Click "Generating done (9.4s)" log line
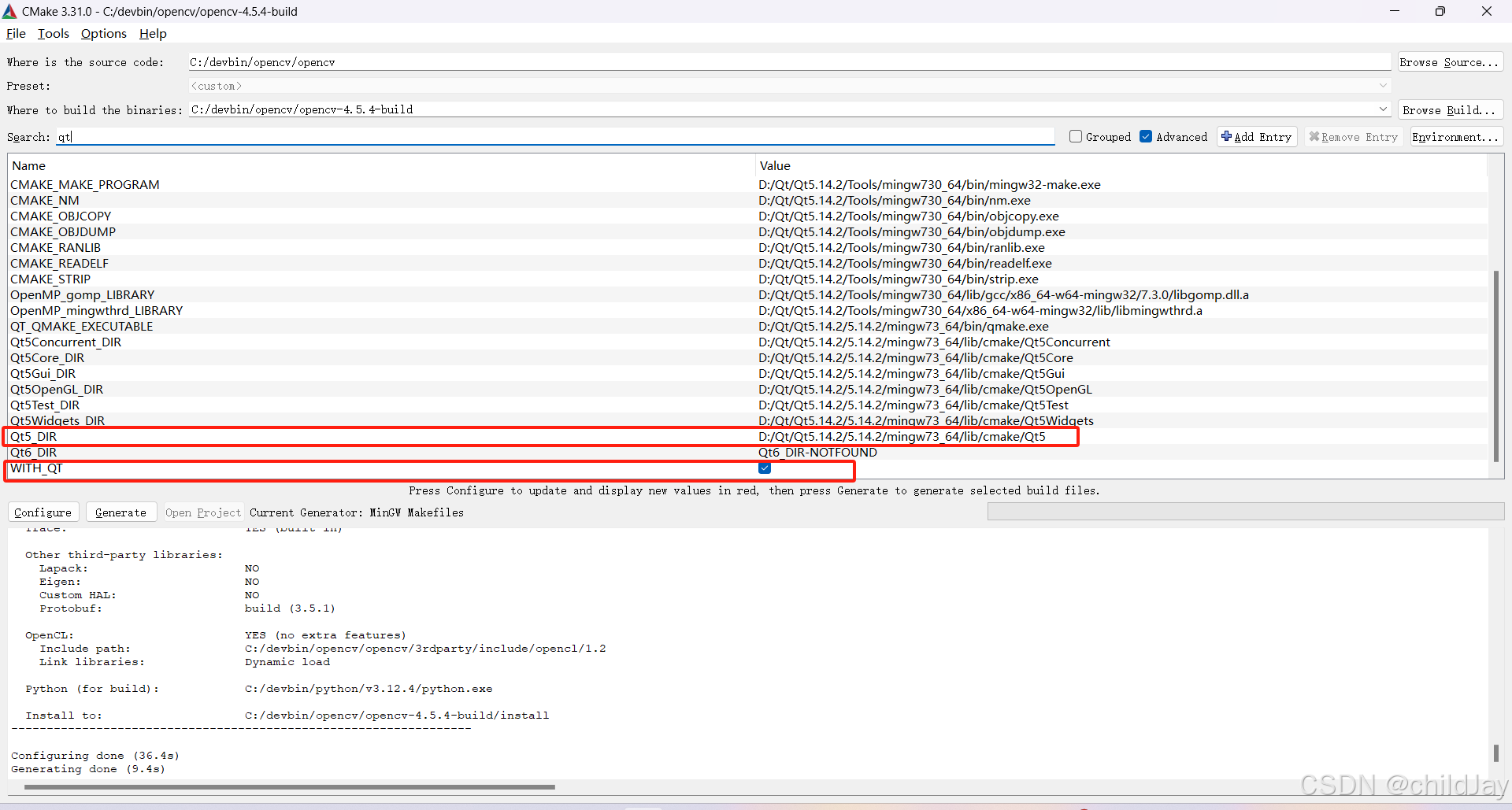This screenshot has height=810, width=1512. (x=88, y=769)
